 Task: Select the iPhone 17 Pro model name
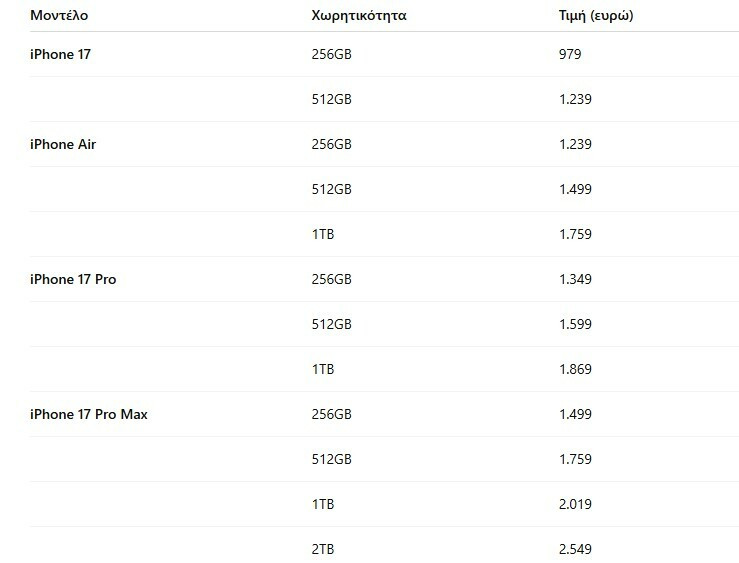[x=73, y=279]
